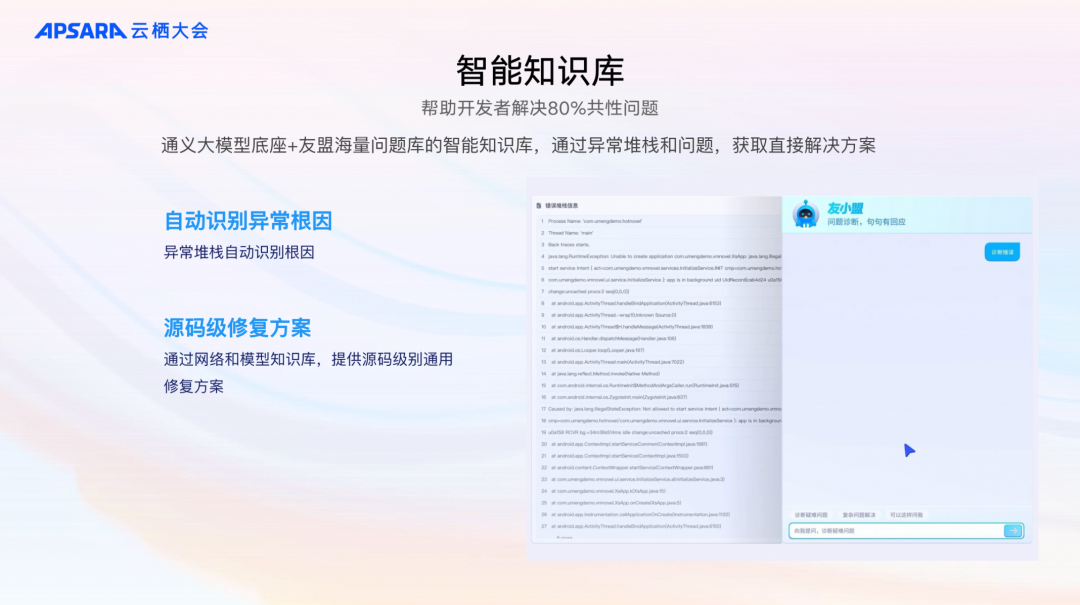Click the 问题诊断，句句有回应 subtitle
Image resolution: width=1080 pixels, height=605 pixels.
[x=866, y=222]
